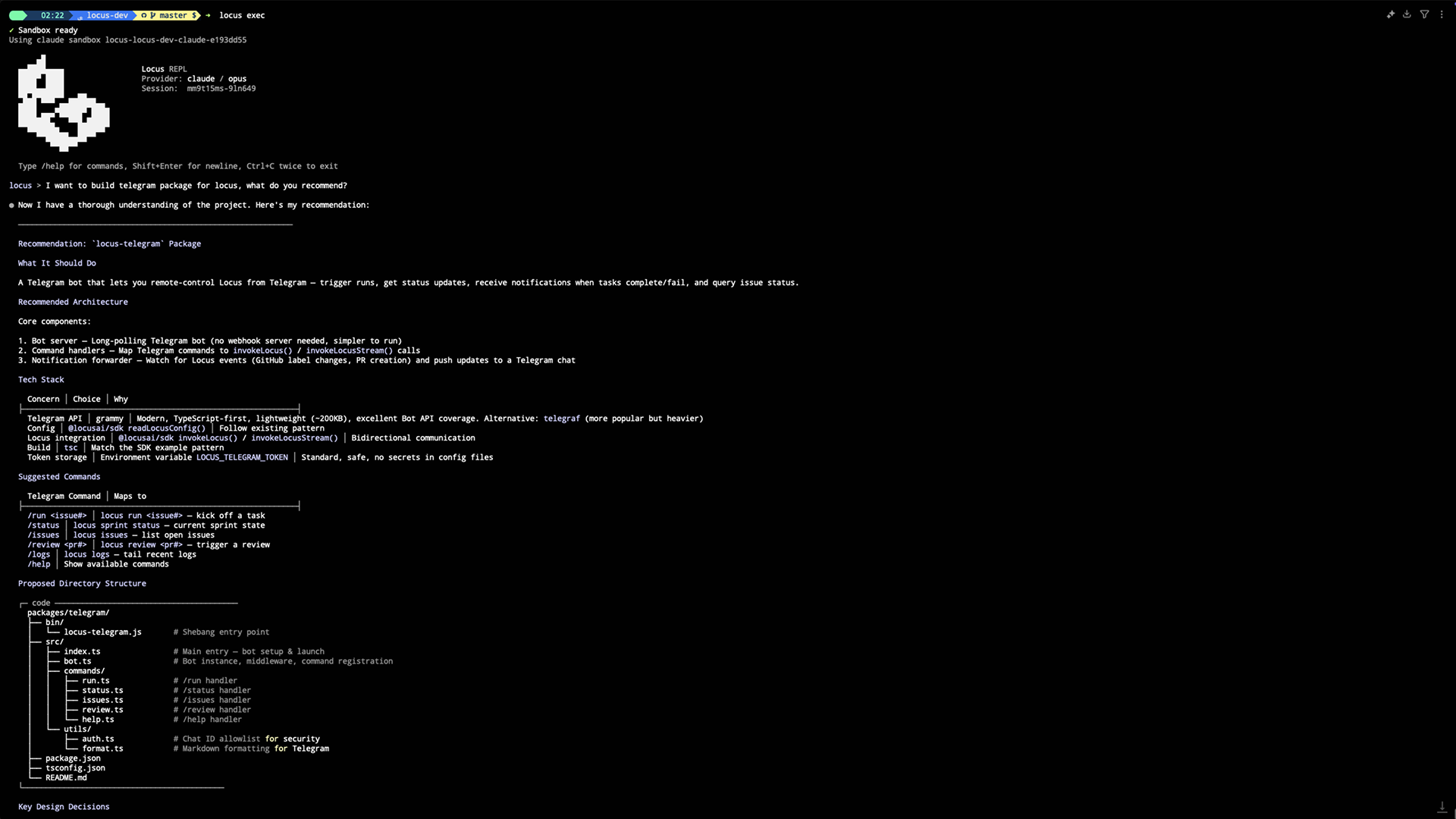Viewport: 1456px width, 819px height.
Task: Click the AI sparkle icon in the block toolbar
Action: click(1391, 14)
